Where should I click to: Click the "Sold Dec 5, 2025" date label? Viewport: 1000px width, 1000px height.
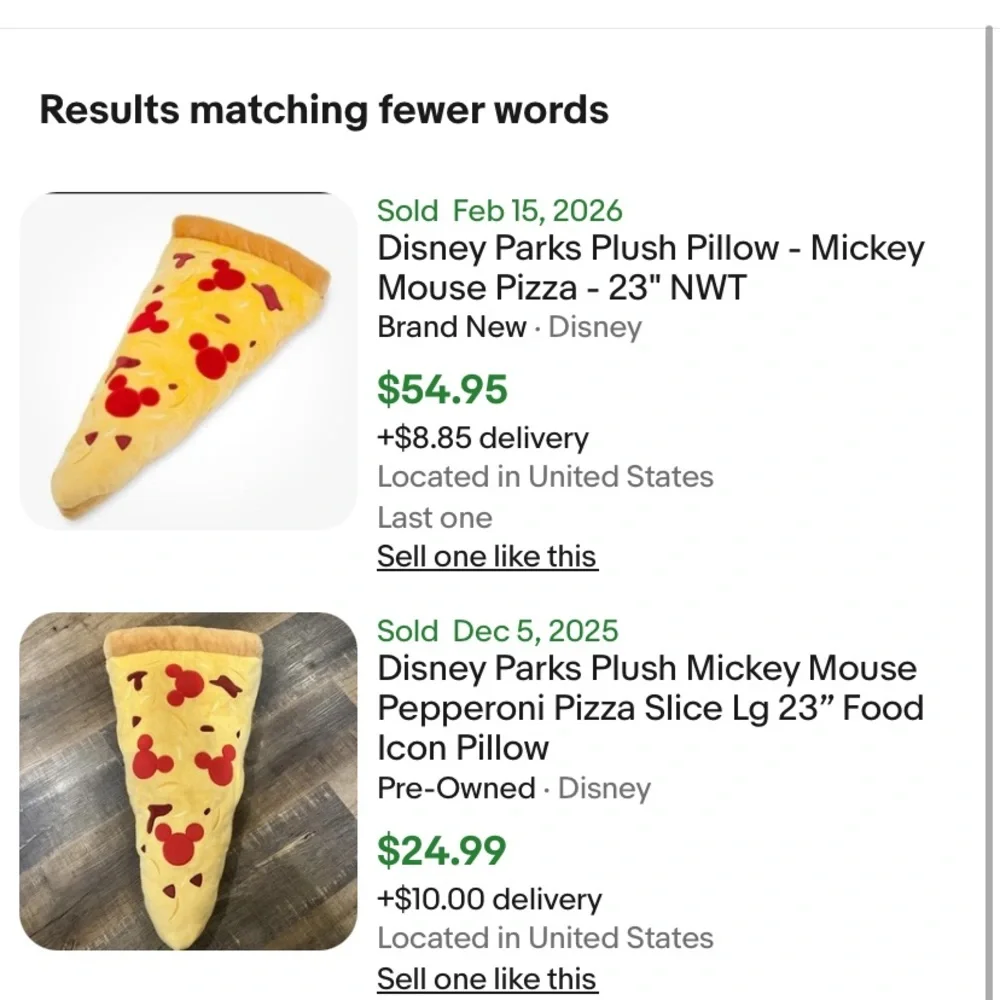point(497,631)
